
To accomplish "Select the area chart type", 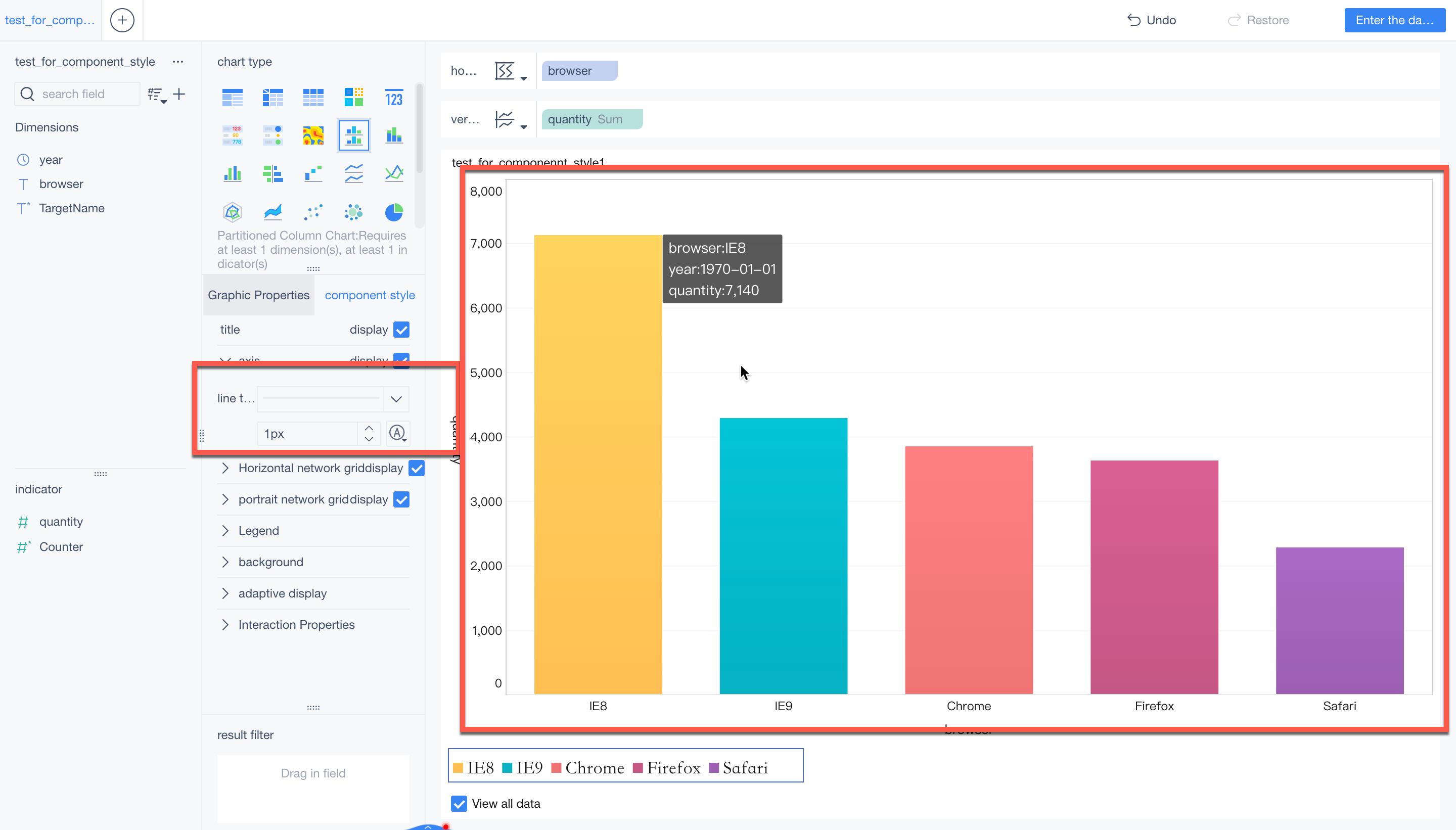I will (272, 212).
